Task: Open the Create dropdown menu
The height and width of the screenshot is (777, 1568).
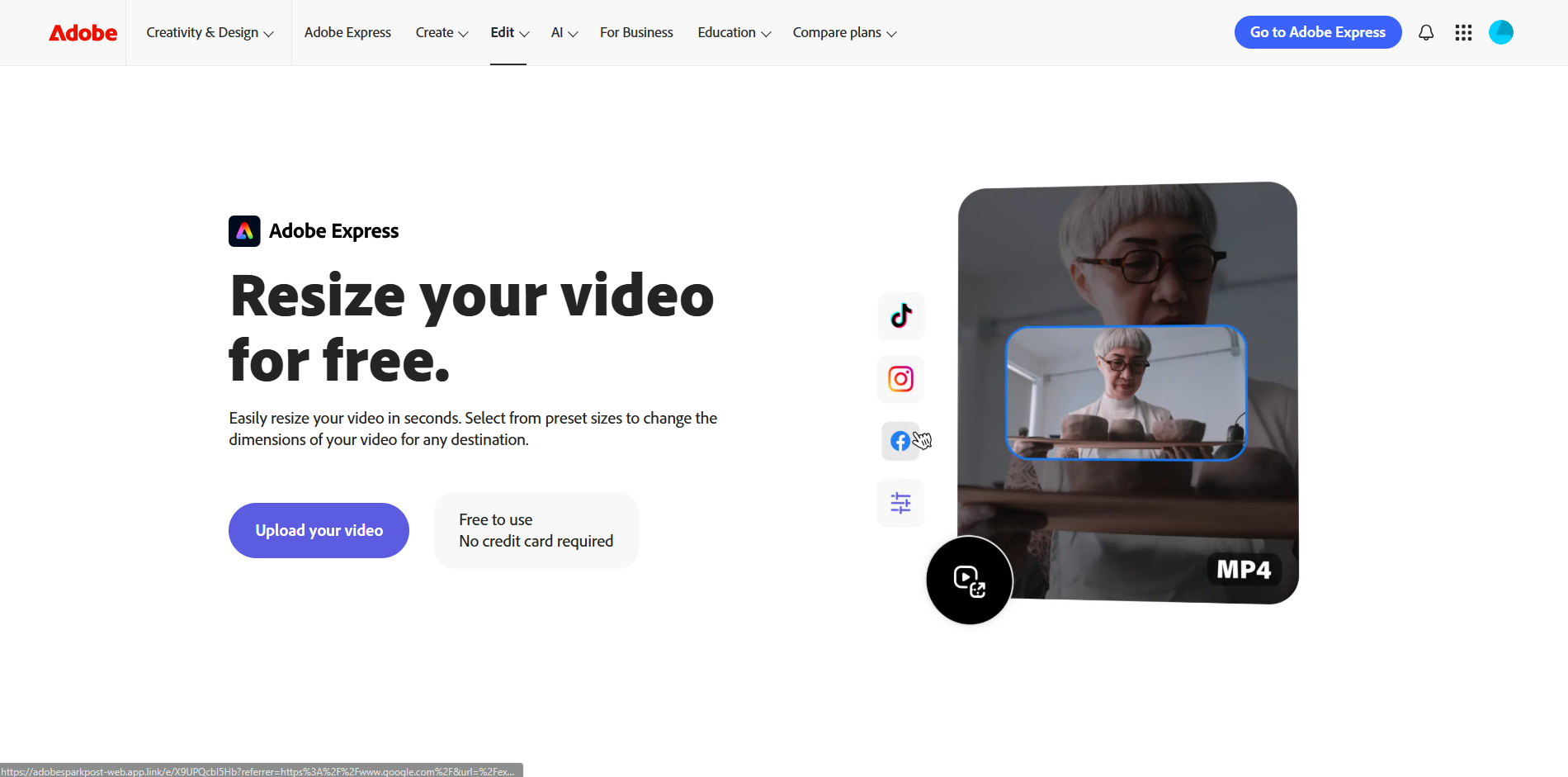Action: [x=441, y=32]
